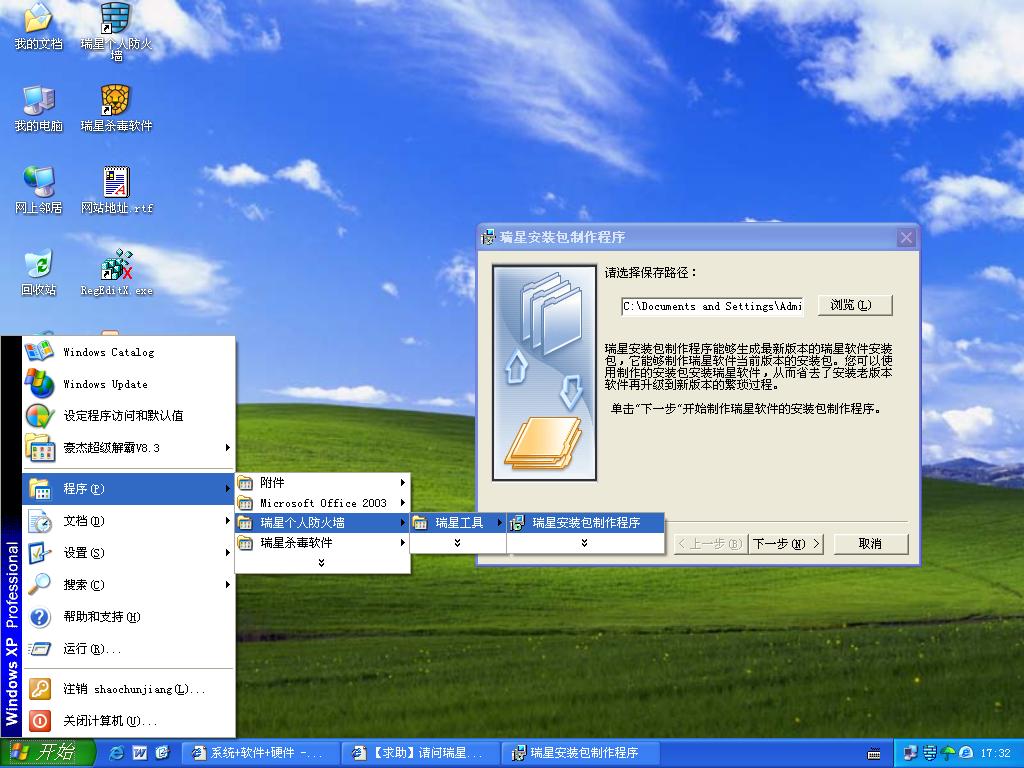Viewport: 1024px width, 768px height.
Task: Select 回收站 recycle bin icon
Action: click(x=38, y=273)
